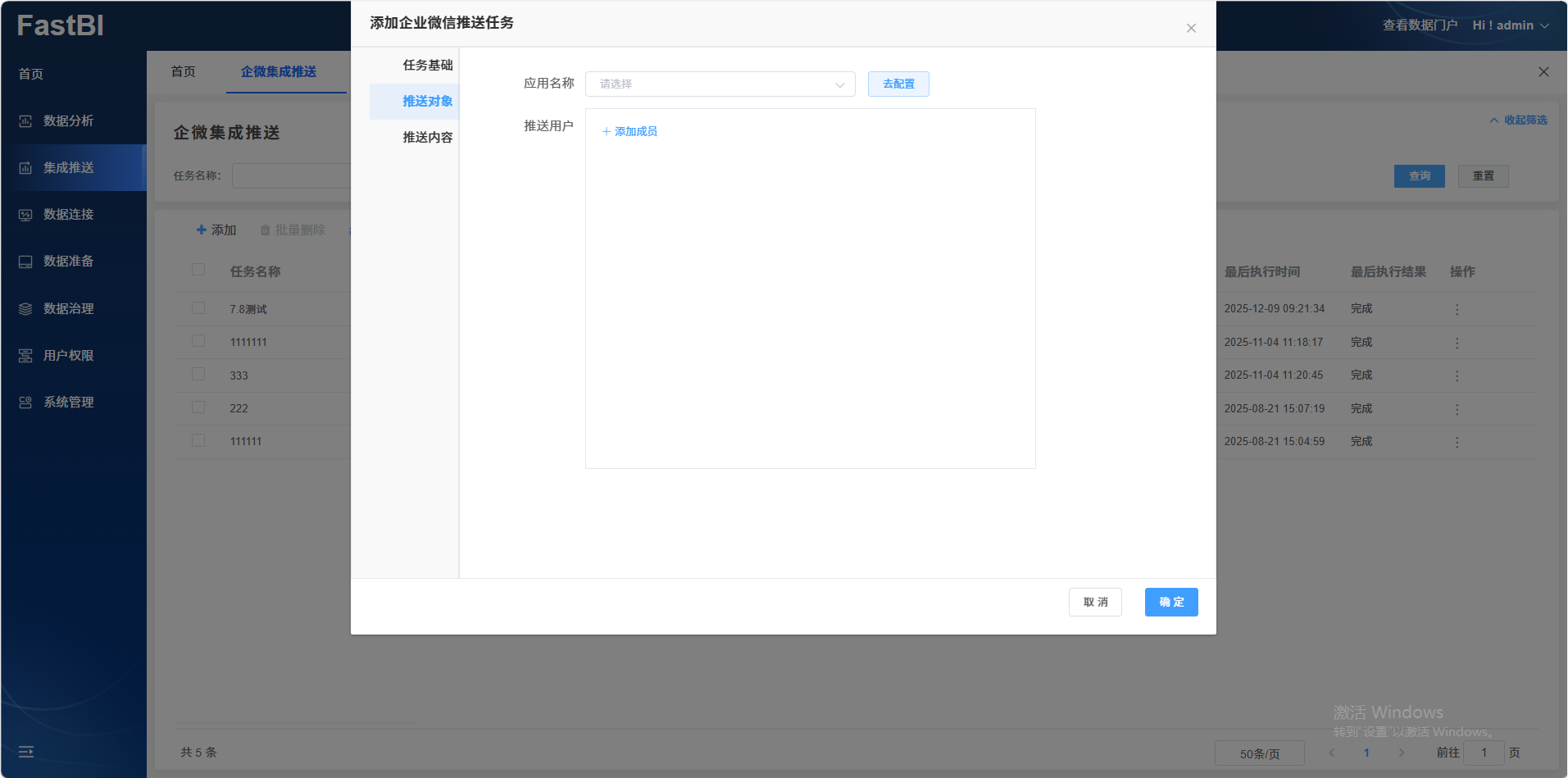The image size is (1568, 778).
Task: Click the 数据准备 sidebar icon
Action: click(x=25, y=262)
